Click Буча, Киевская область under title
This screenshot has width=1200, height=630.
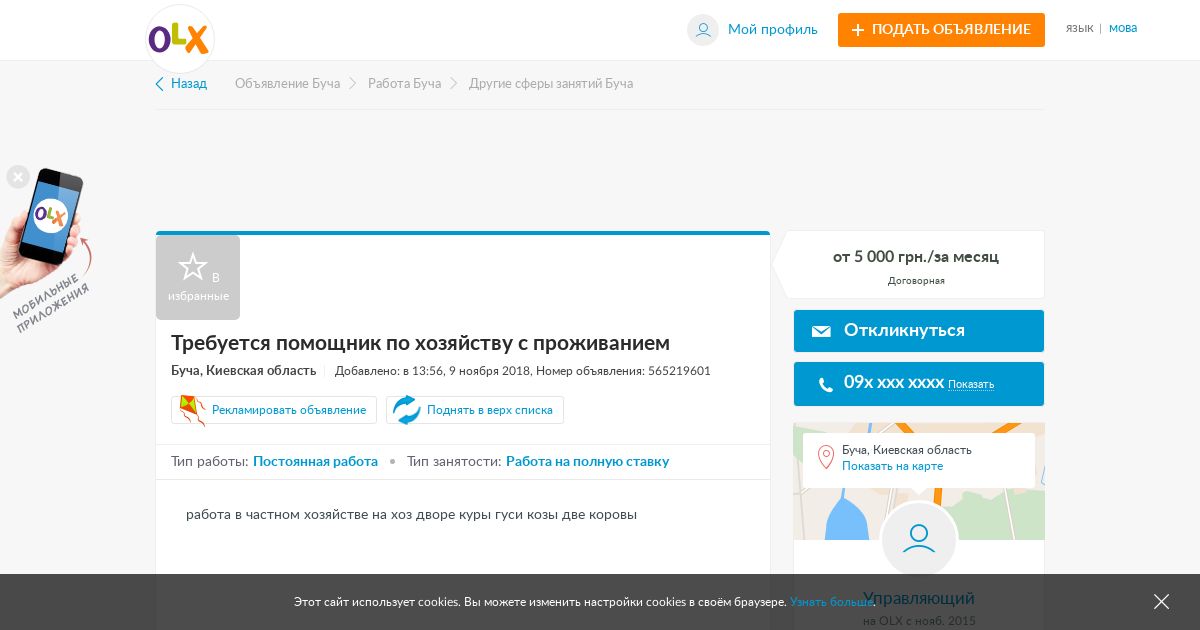243,371
